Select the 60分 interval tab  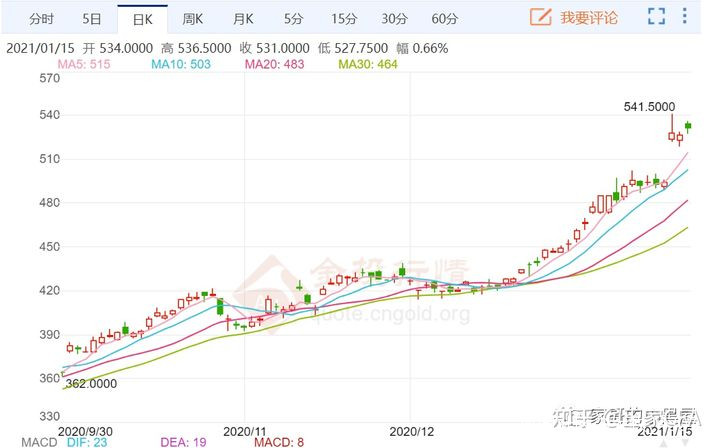coord(444,19)
